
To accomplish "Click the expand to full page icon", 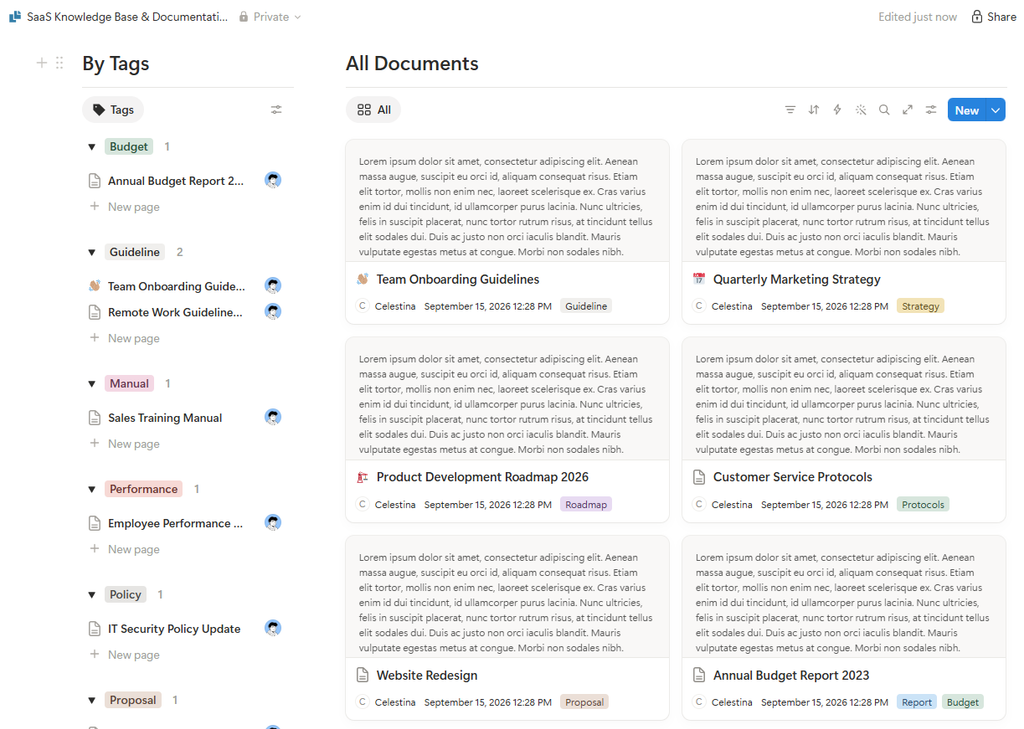I will [908, 110].
